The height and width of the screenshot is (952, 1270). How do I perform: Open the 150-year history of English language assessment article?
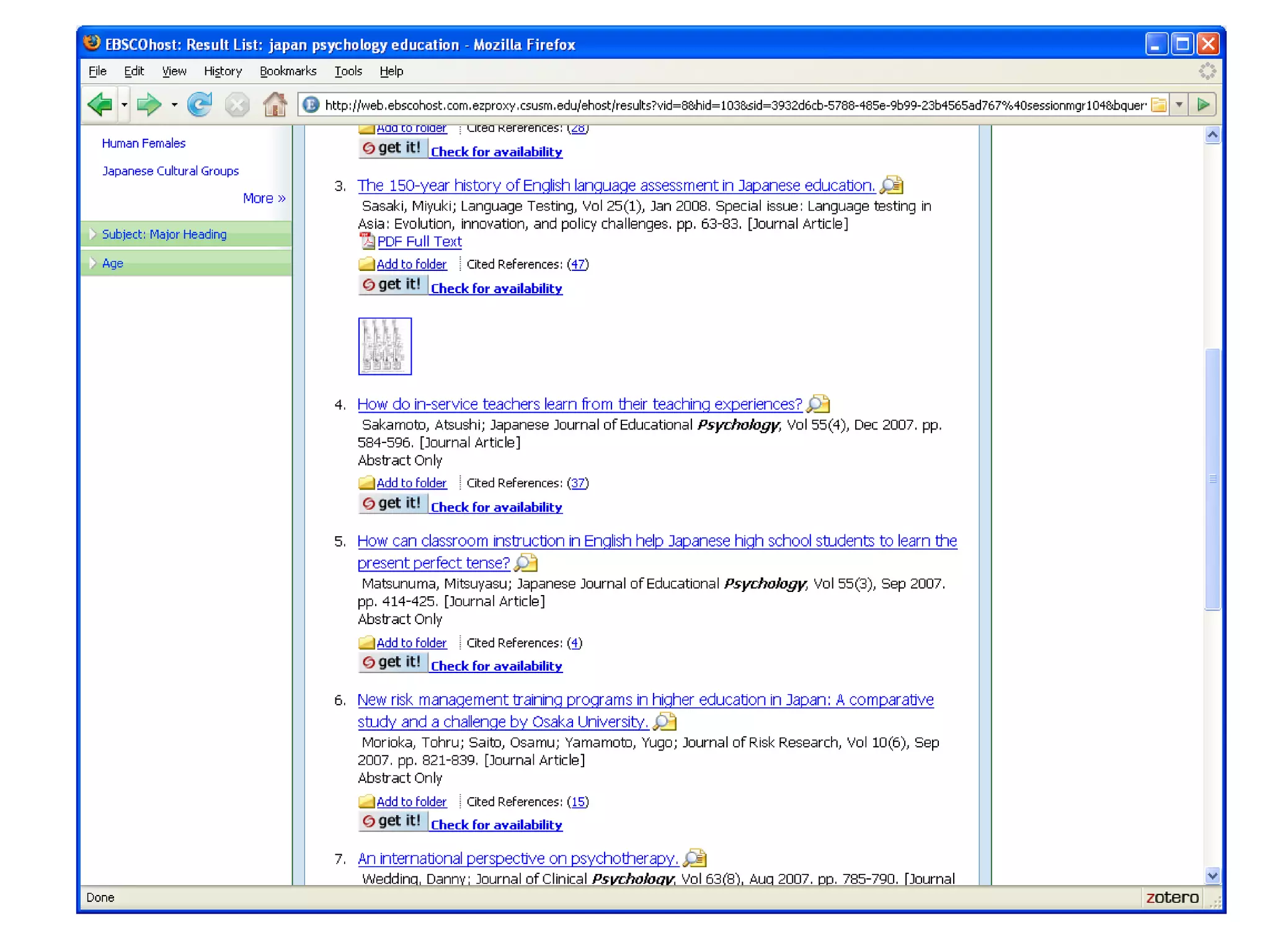[x=616, y=185]
